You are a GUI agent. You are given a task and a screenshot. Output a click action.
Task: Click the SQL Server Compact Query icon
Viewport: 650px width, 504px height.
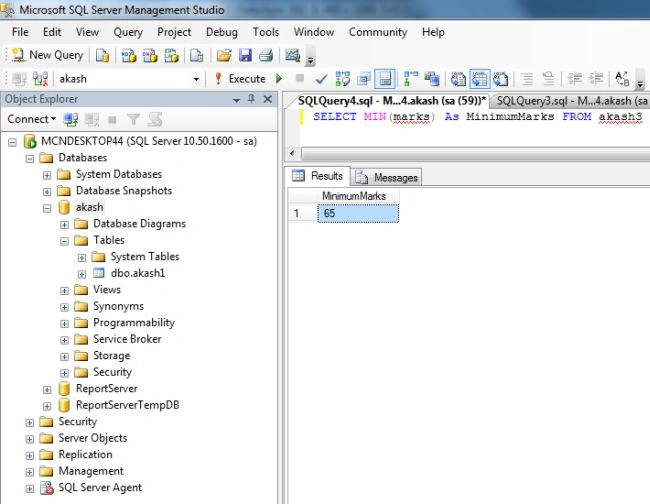click(x=196, y=55)
